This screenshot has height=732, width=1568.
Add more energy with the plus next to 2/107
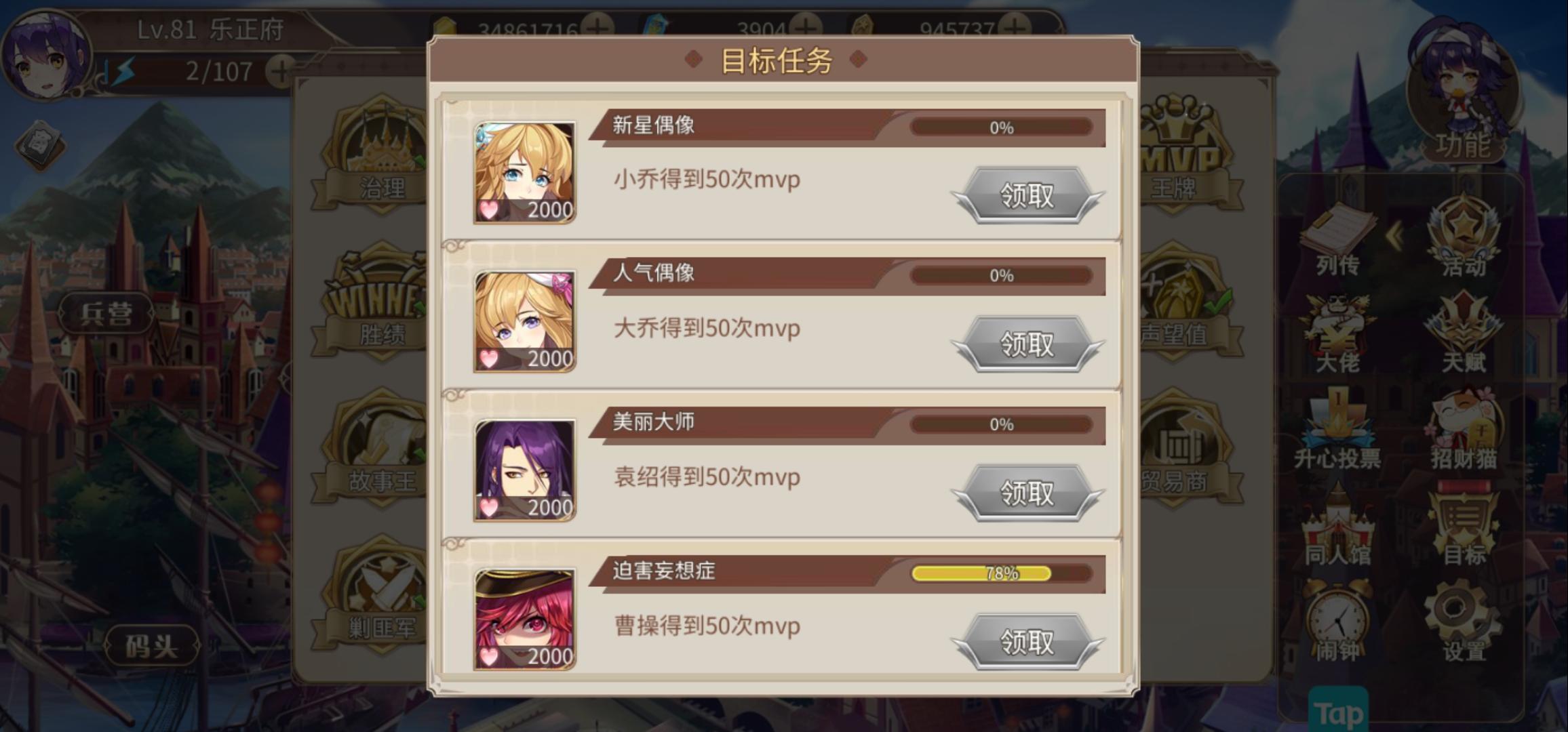point(280,70)
